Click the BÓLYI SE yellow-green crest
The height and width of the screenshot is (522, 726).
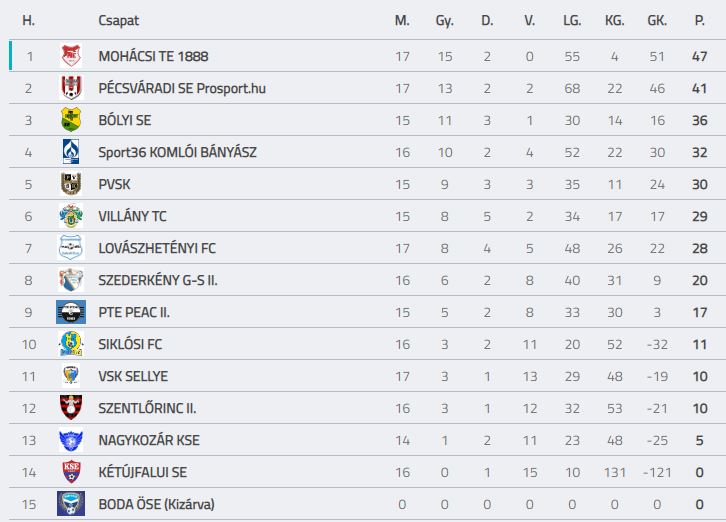71,120
